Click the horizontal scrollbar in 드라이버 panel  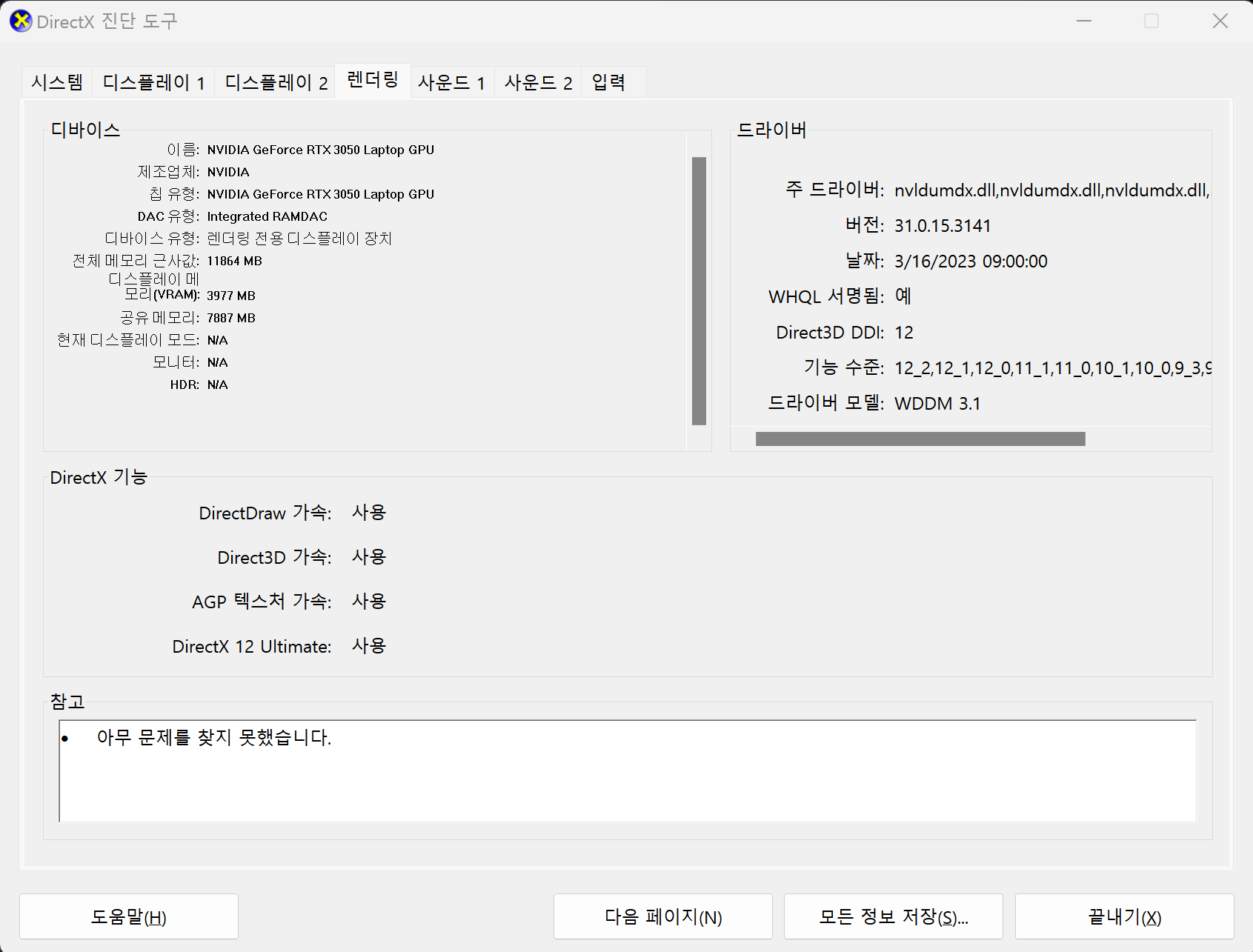point(920,439)
